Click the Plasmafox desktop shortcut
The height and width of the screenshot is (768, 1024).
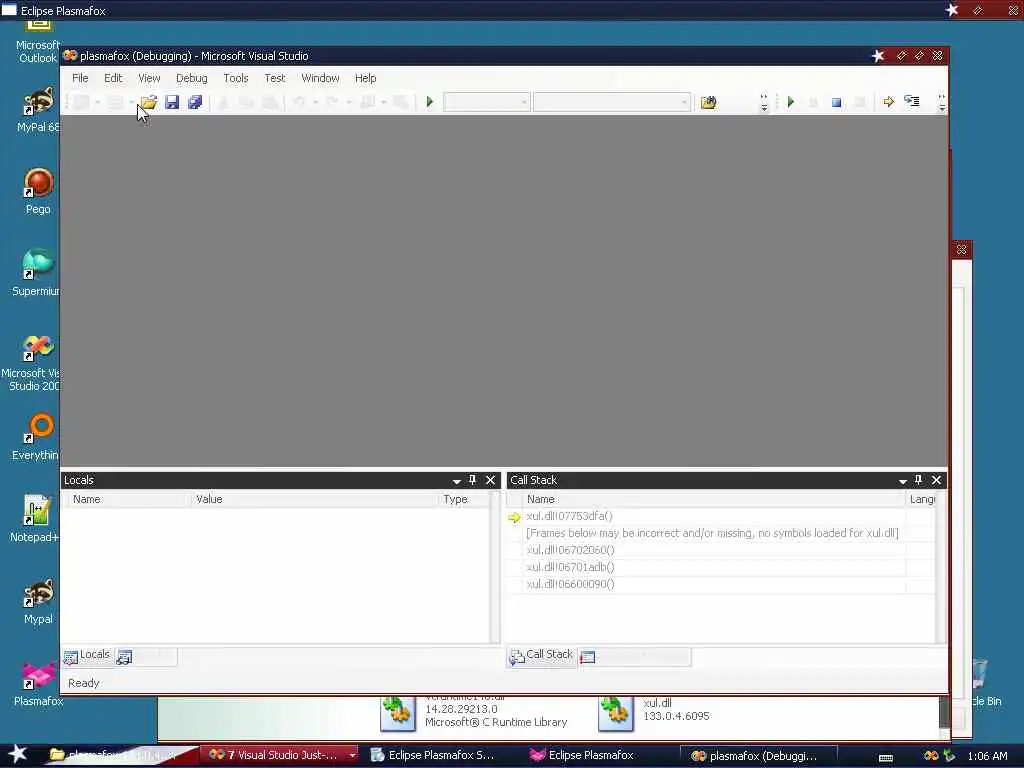[x=38, y=683]
